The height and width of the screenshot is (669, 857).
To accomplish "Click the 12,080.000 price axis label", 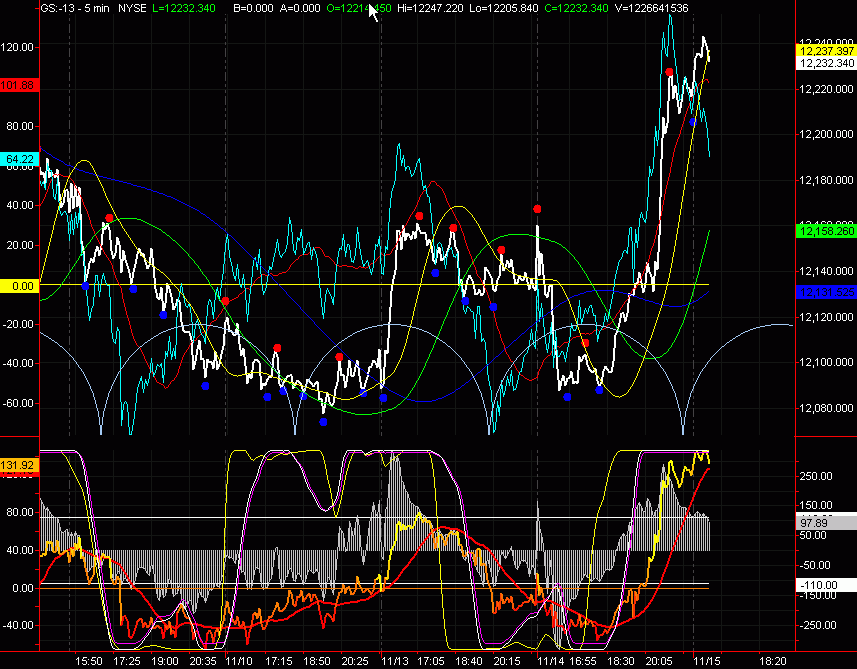I will [x=826, y=408].
